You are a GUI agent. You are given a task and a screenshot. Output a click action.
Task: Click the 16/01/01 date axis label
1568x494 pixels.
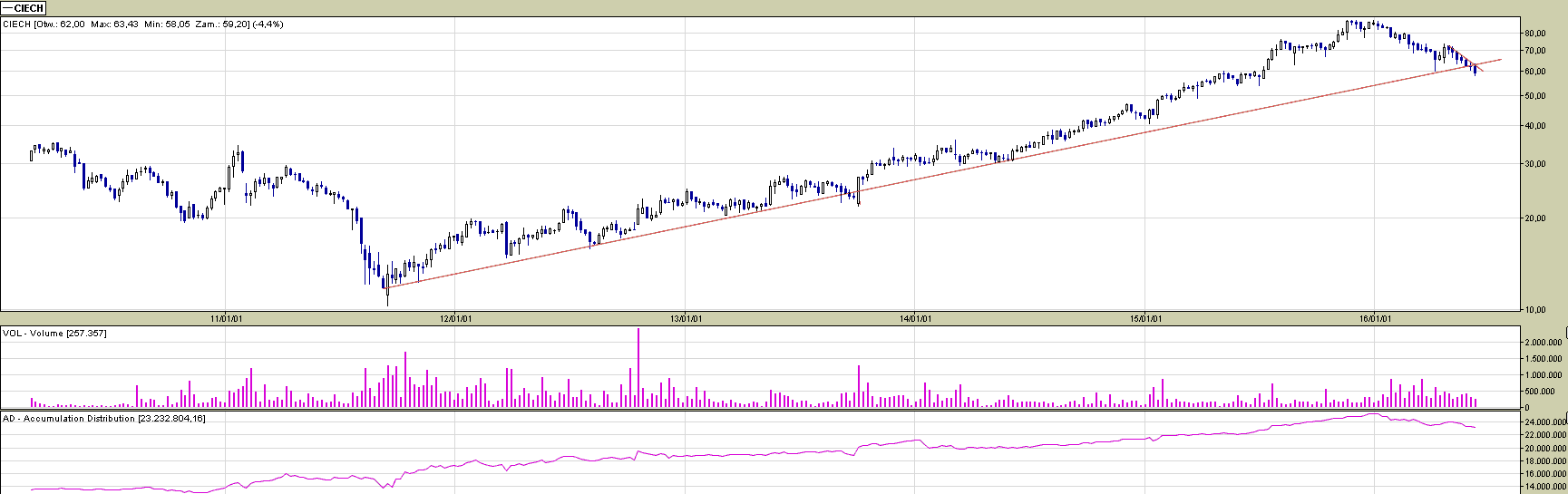1374,319
